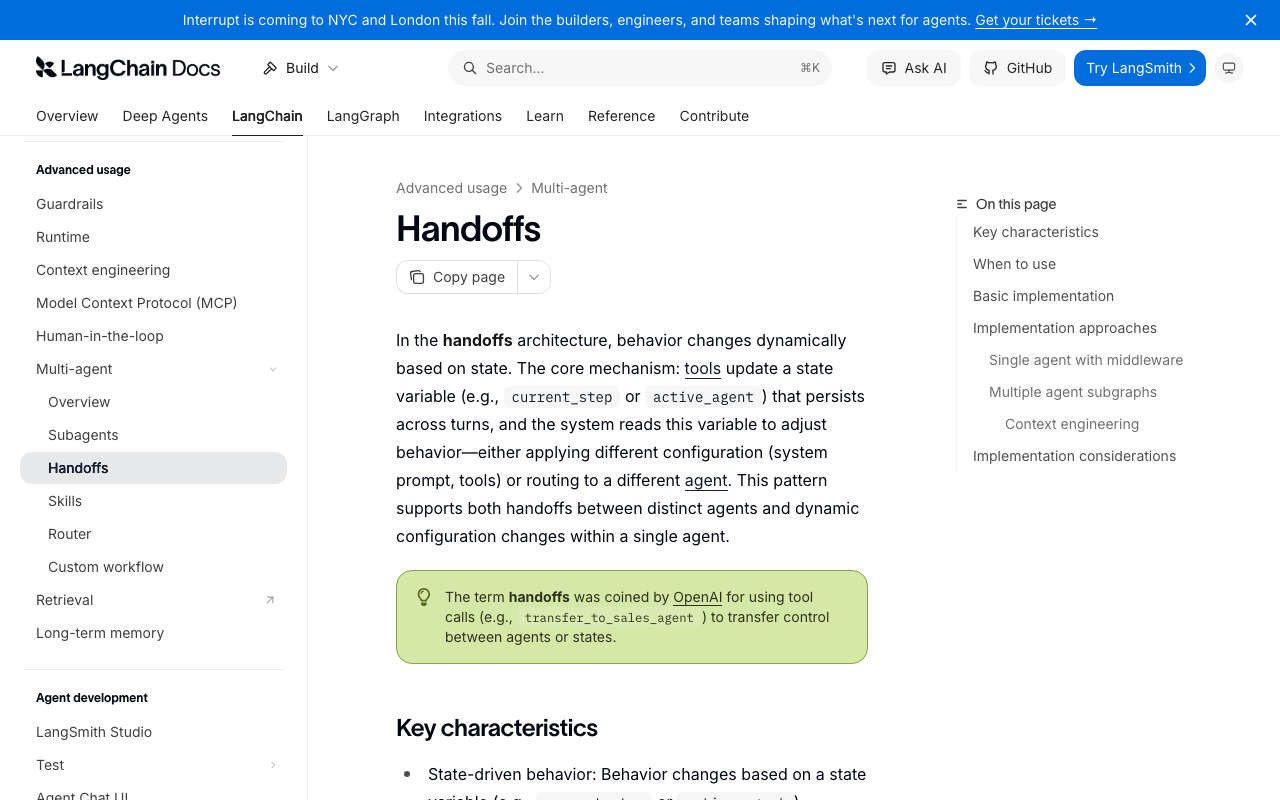Jump to Key characteristics in table of contents
The image size is (1280, 800).
[1036, 232]
